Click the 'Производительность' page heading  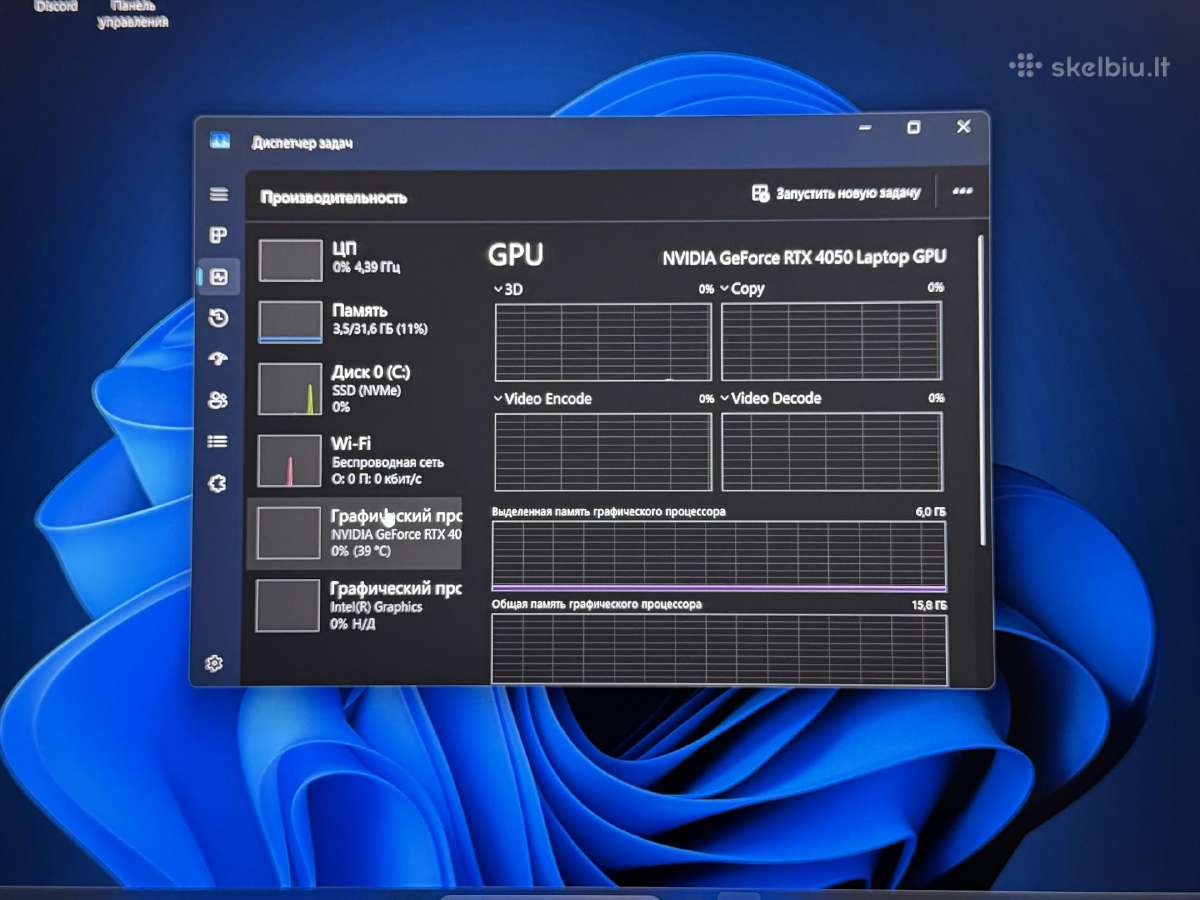pyautogui.click(x=334, y=197)
